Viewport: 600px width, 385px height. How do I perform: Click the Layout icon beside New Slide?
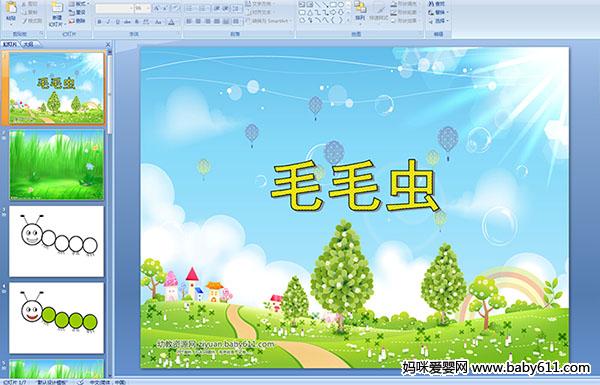(78, 4)
